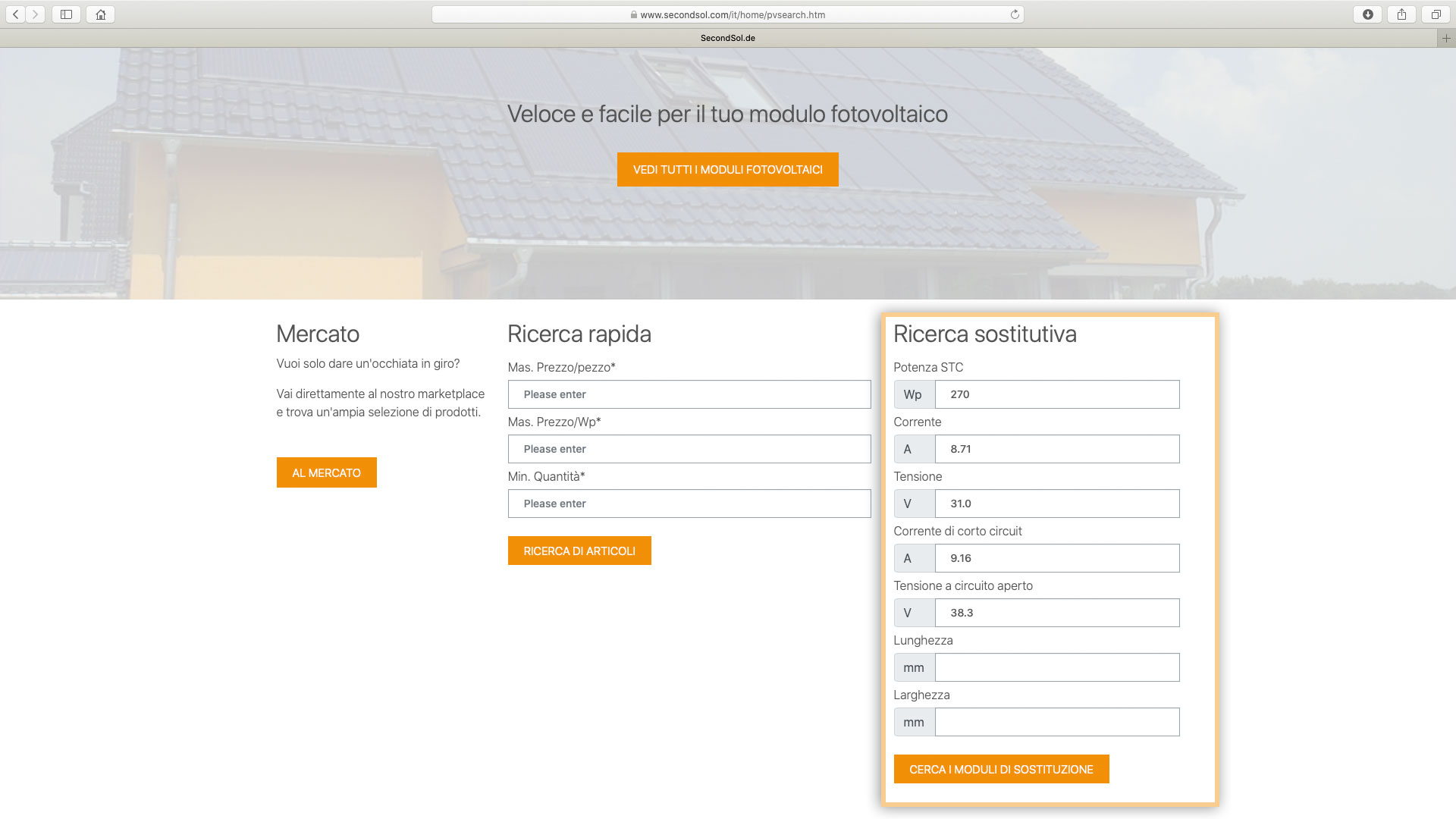Reload page with the refresh icon

click(1015, 14)
